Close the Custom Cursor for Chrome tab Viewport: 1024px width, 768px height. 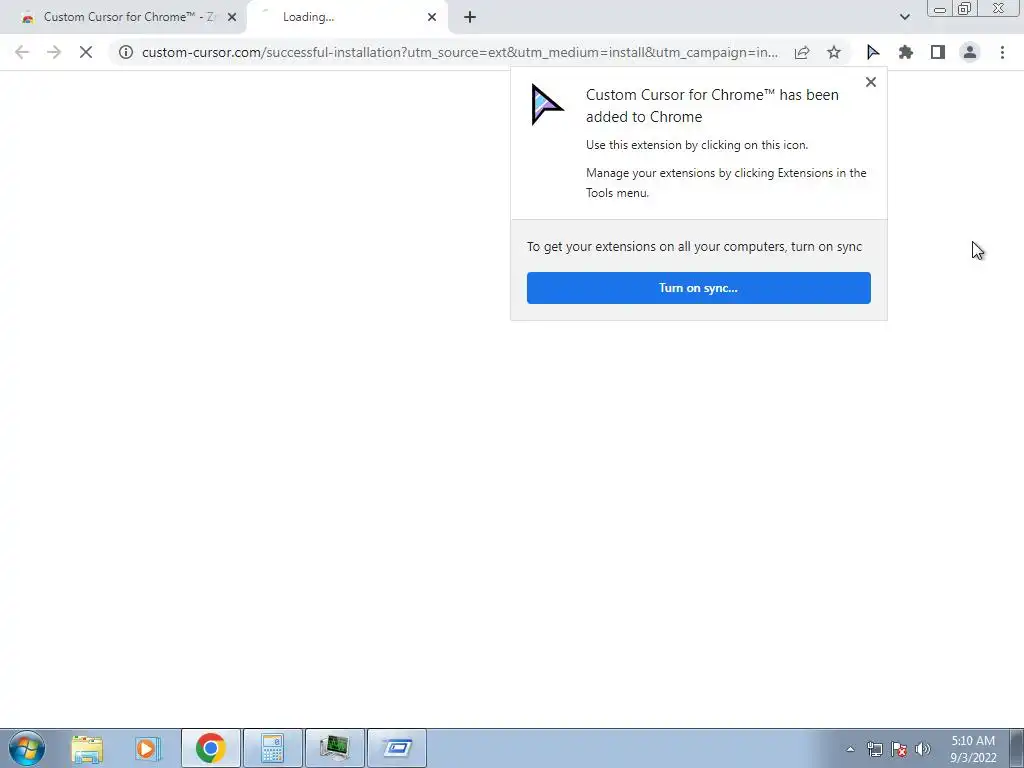click(x=232, y=17)
